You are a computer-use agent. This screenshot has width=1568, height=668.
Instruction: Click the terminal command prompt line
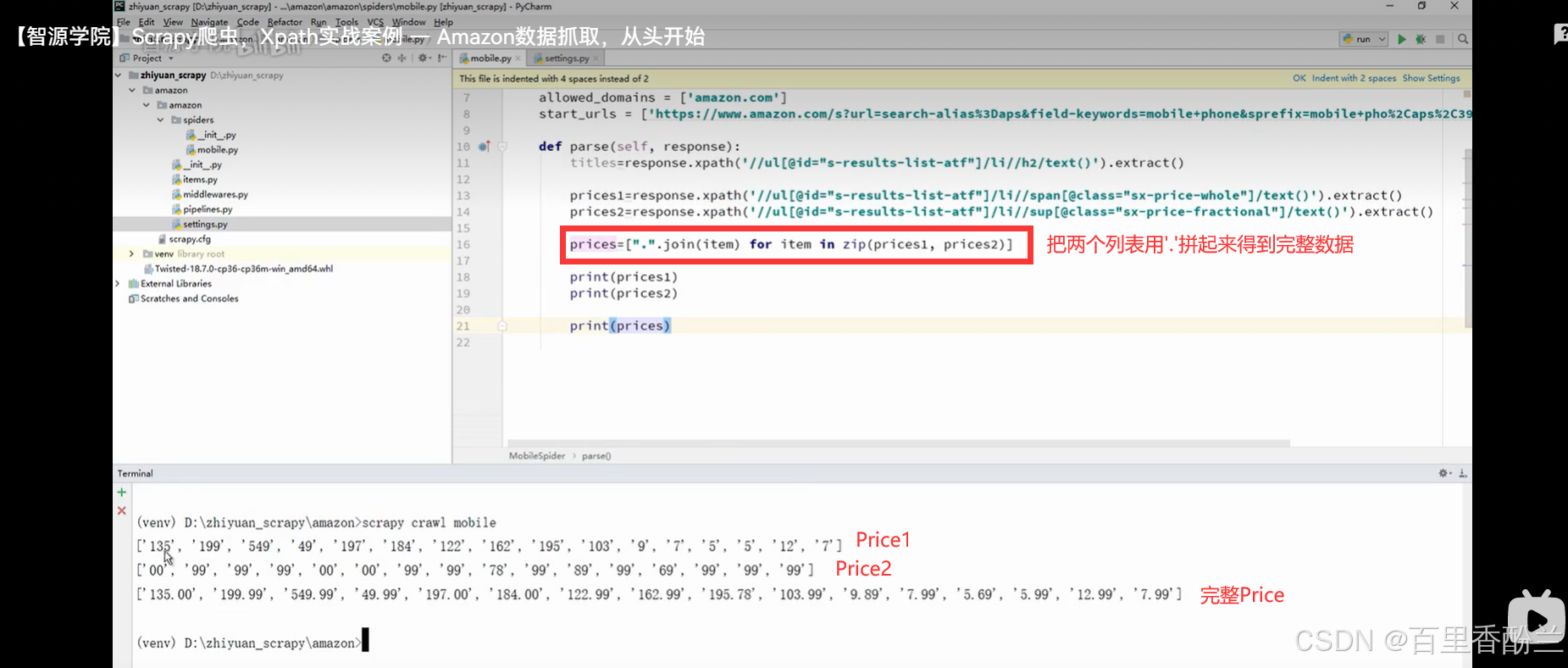click(252, 643)
